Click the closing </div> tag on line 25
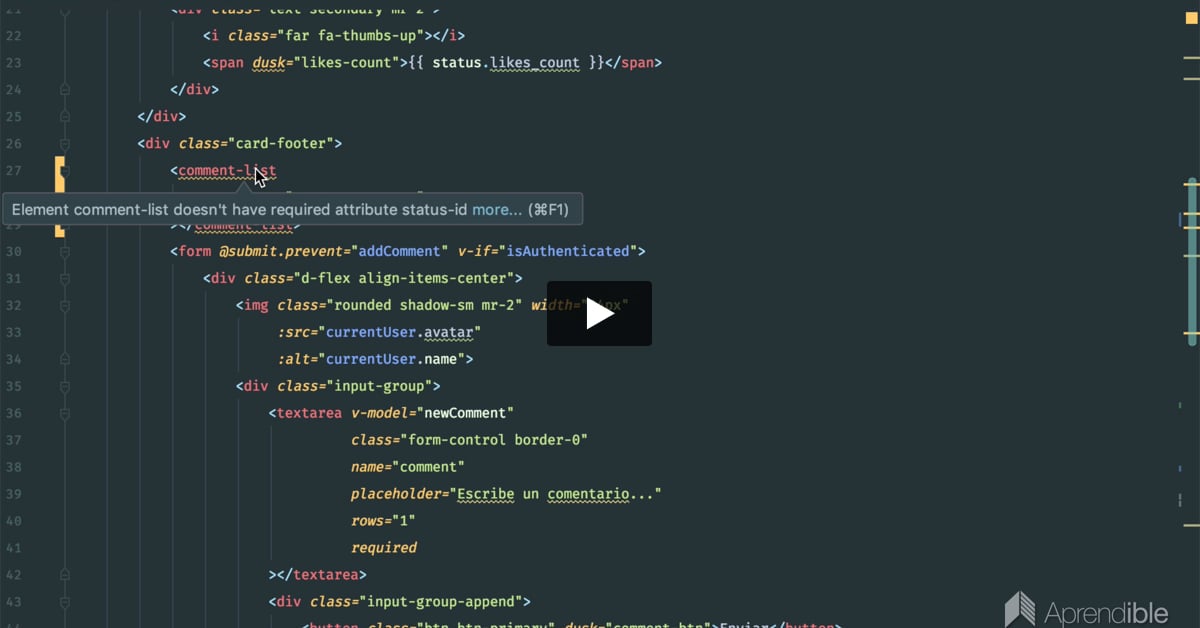This screenshot has height=628, width=1200. click(162, 116)
